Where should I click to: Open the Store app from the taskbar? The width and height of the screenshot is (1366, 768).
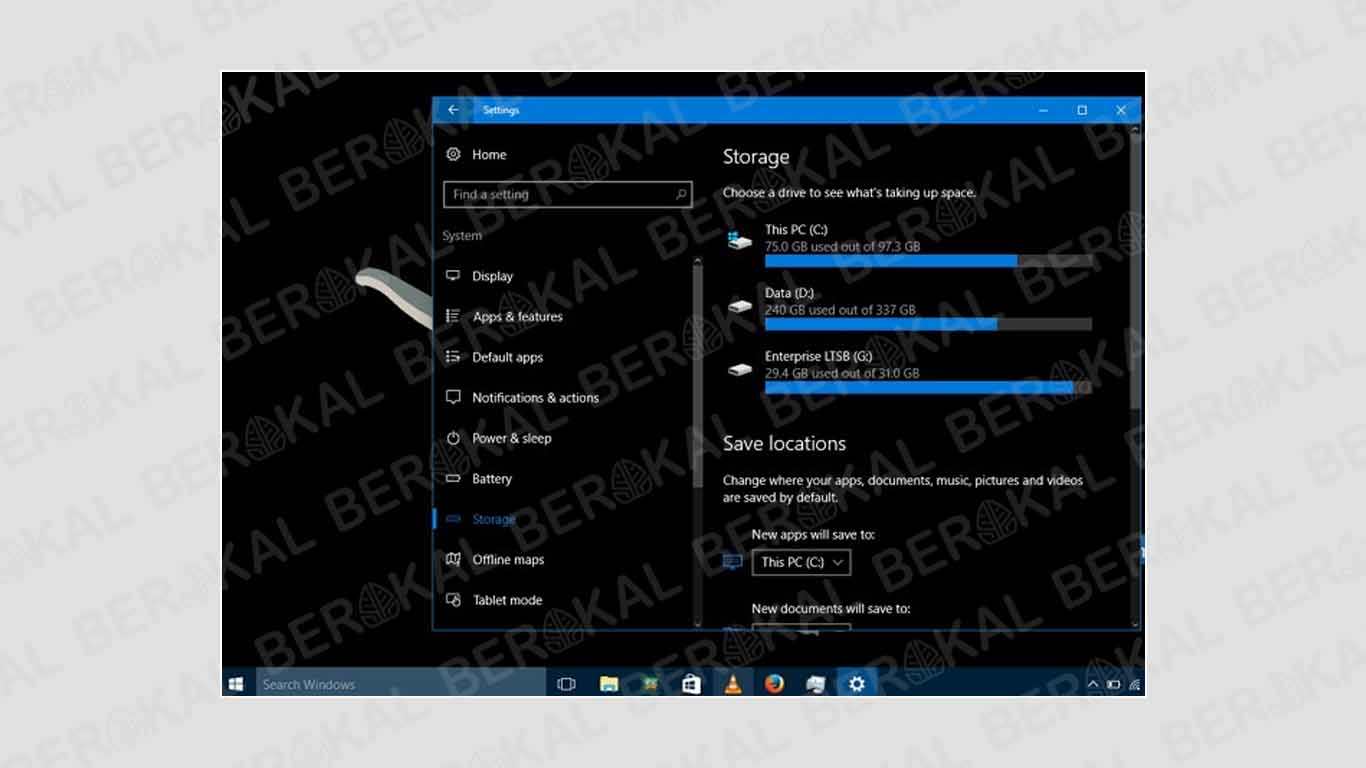pyautogui.click(x=690, y=684)
